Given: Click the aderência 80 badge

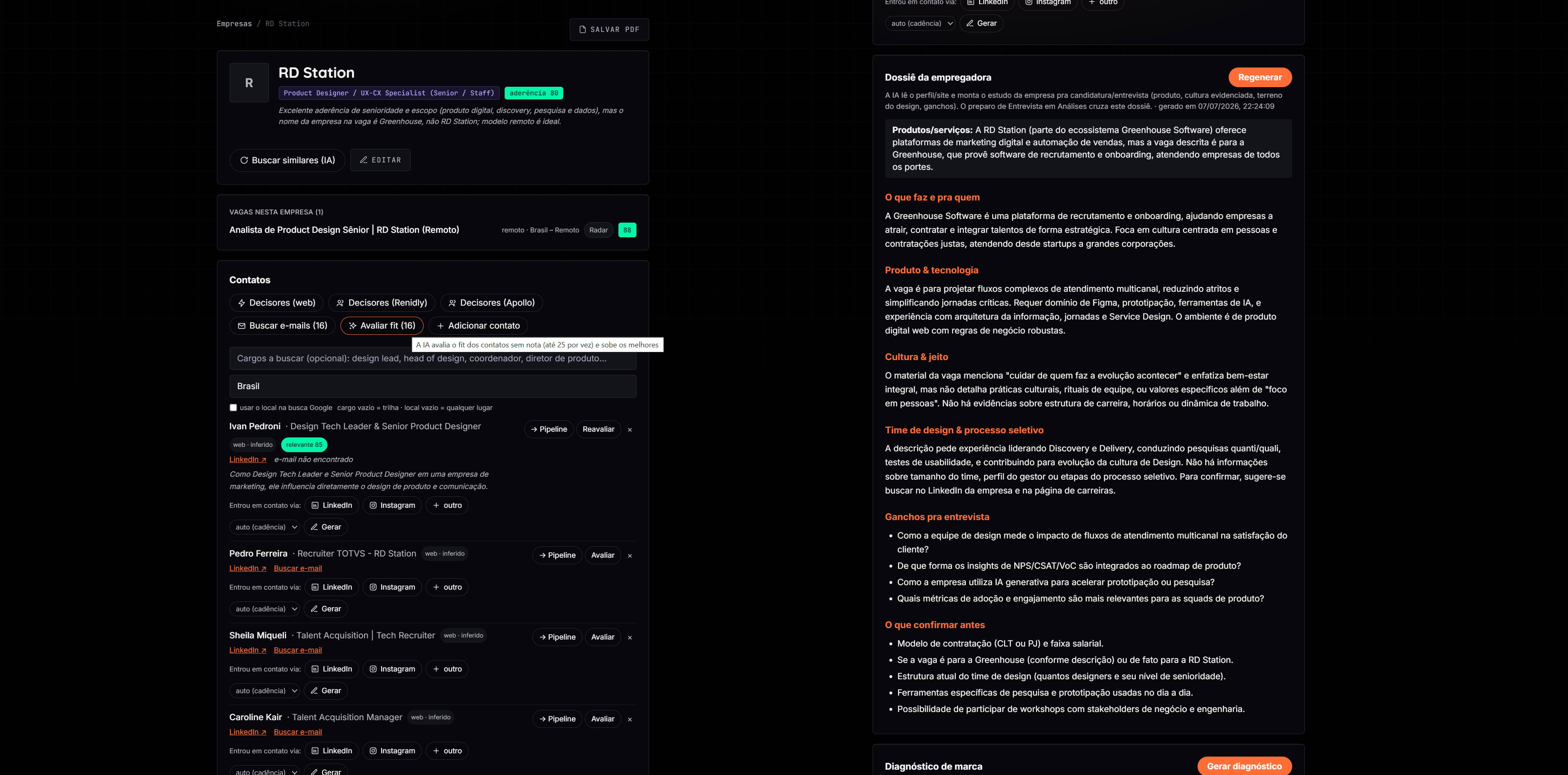Looking at the screenshot, I should pyautogui.click(x=533, y=93).
